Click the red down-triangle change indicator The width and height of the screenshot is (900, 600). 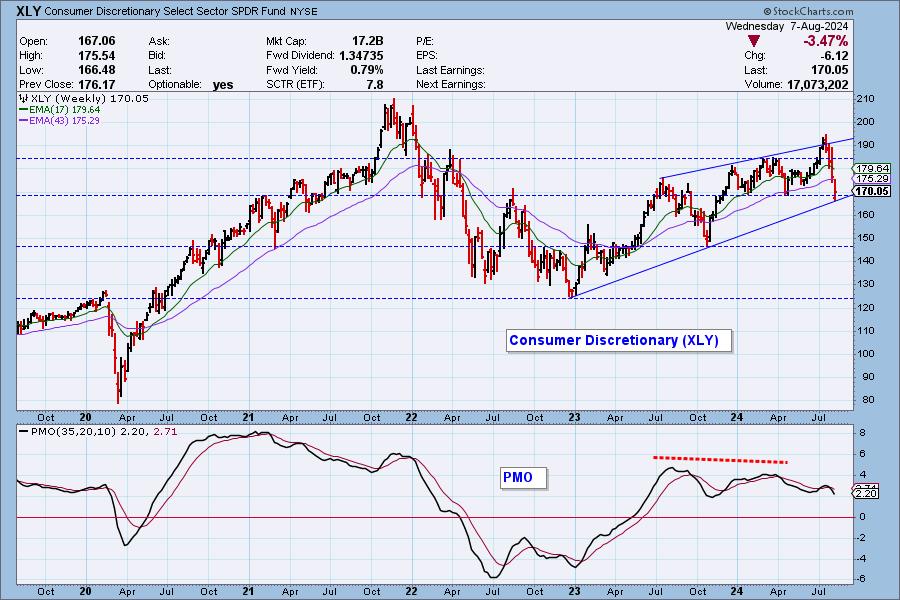(x=754, y=41)
